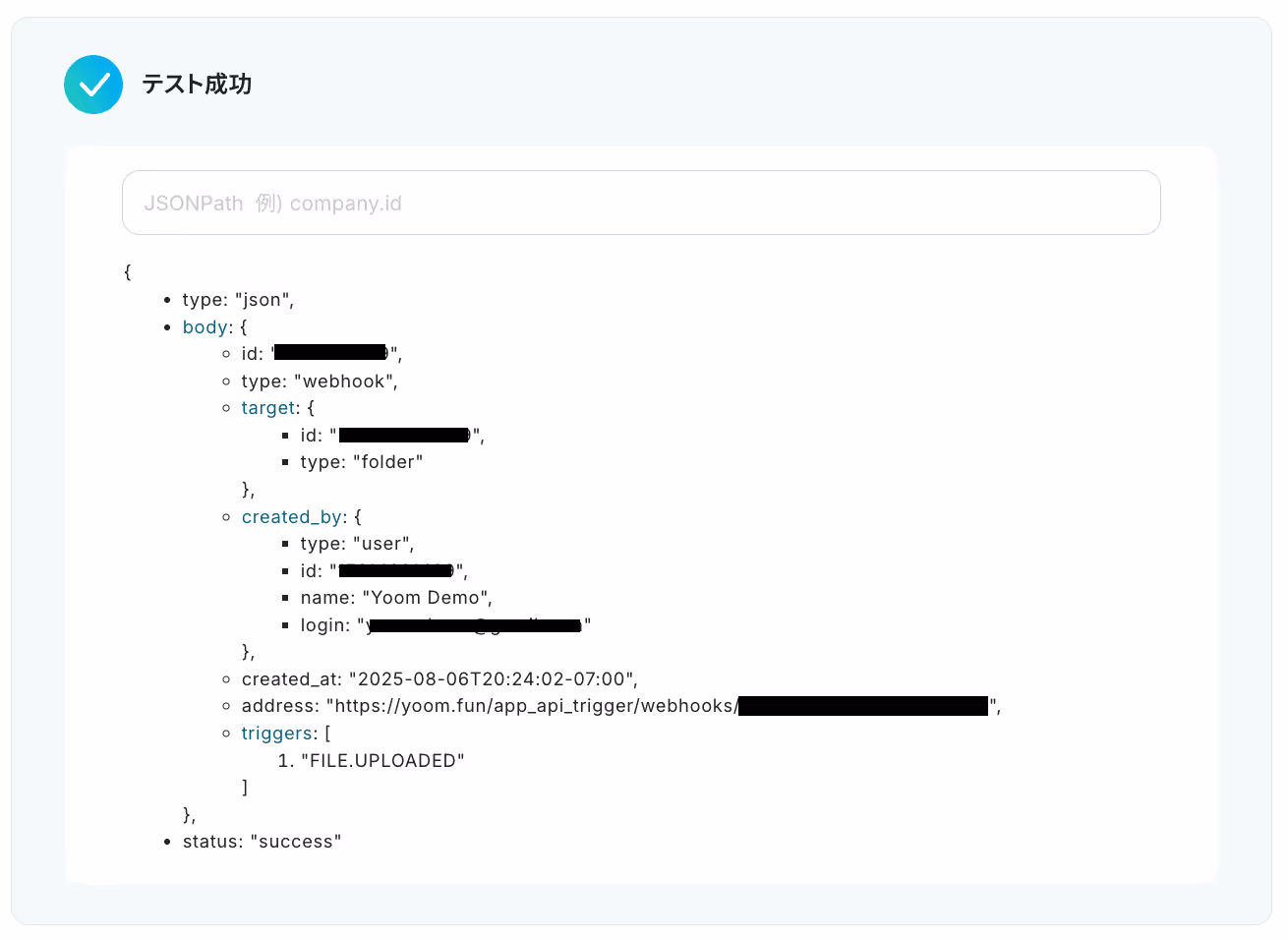Select the "FILE.UPLOADED" trigger item

coord(382,761)
